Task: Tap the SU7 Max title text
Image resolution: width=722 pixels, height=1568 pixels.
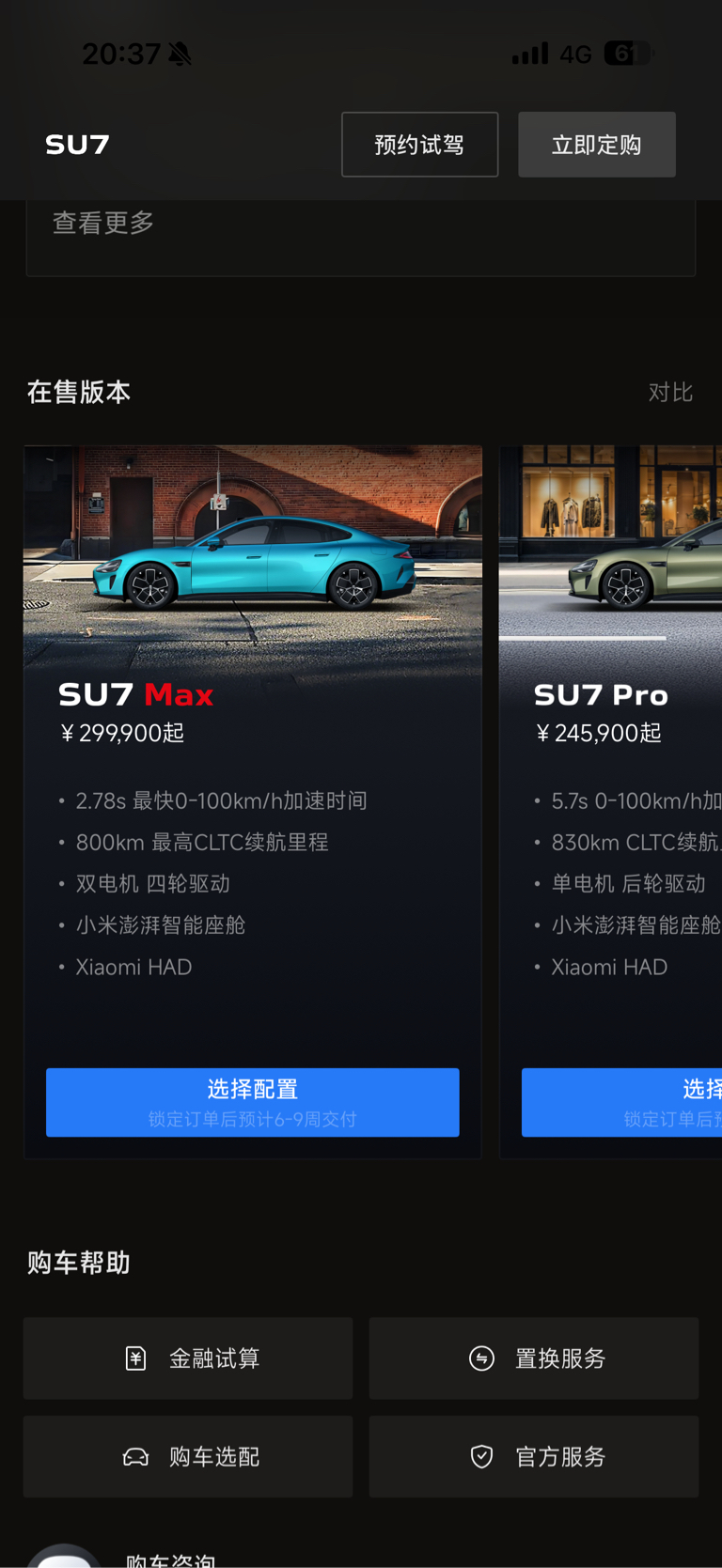Action: 136,695
